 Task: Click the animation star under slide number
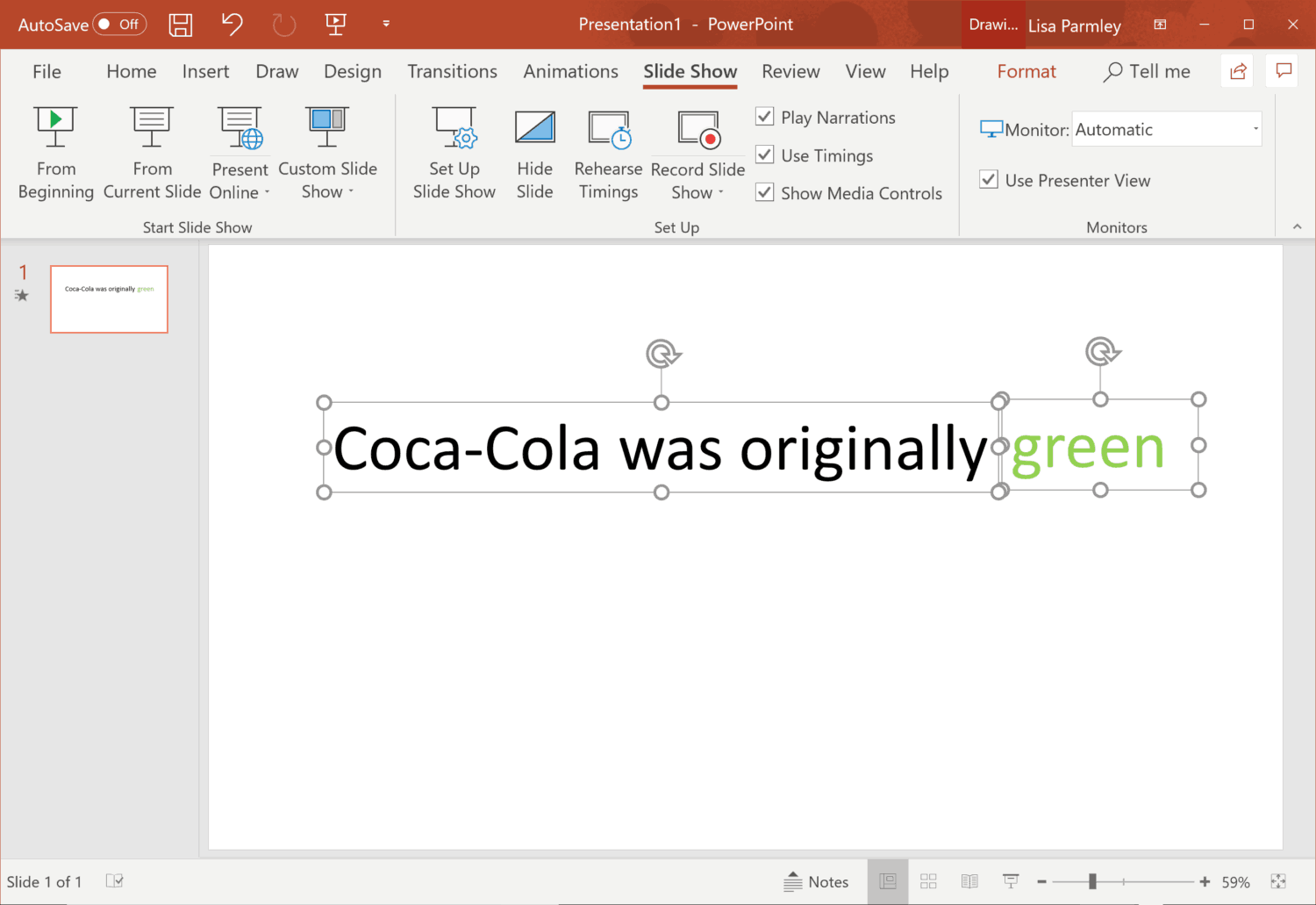pyautogui.click(x=22, y=296)
